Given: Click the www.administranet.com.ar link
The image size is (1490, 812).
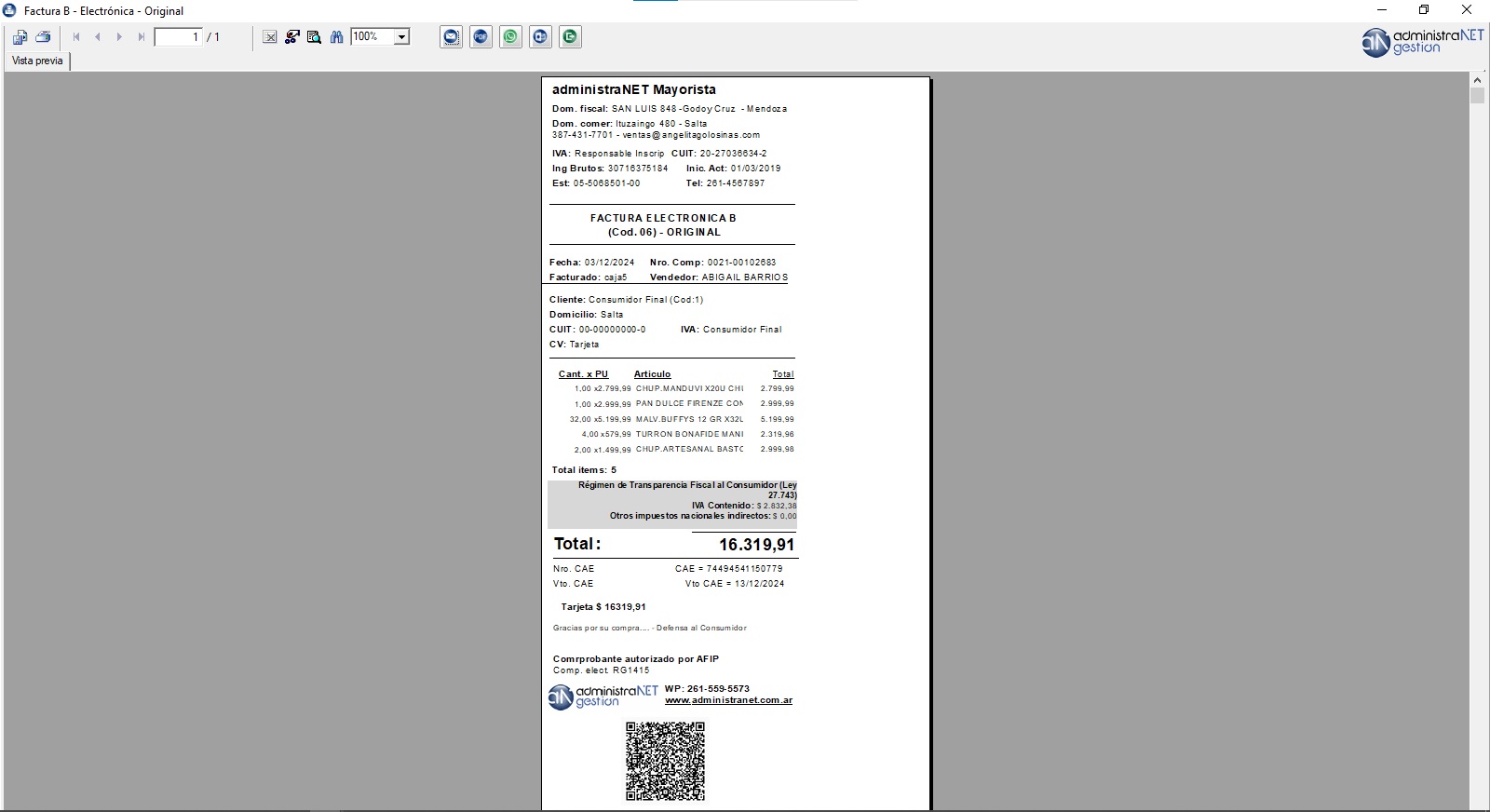Looking at the screenshot, I should click(x=728, y=700).
